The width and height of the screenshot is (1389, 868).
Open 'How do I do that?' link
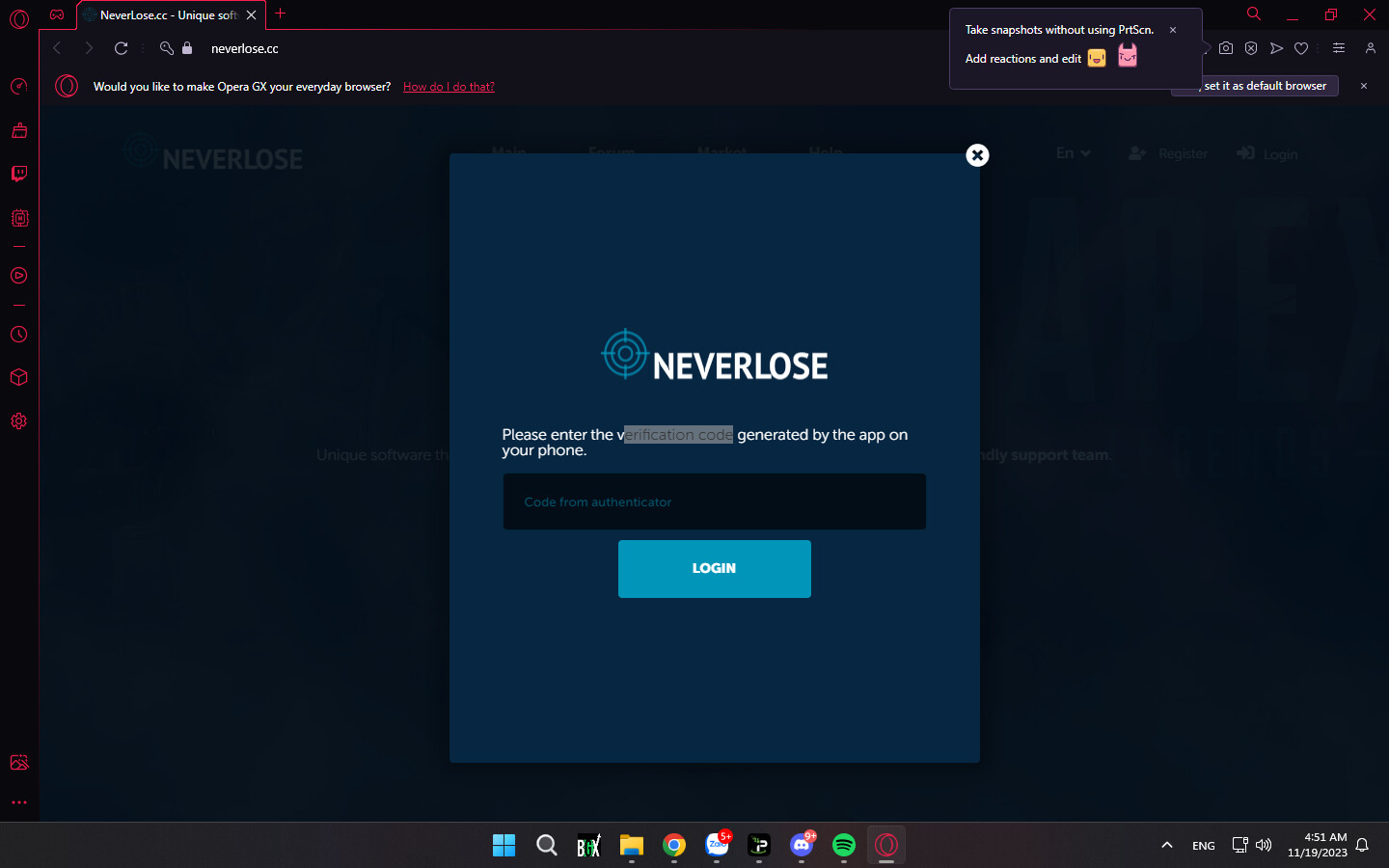coord(449,87)
